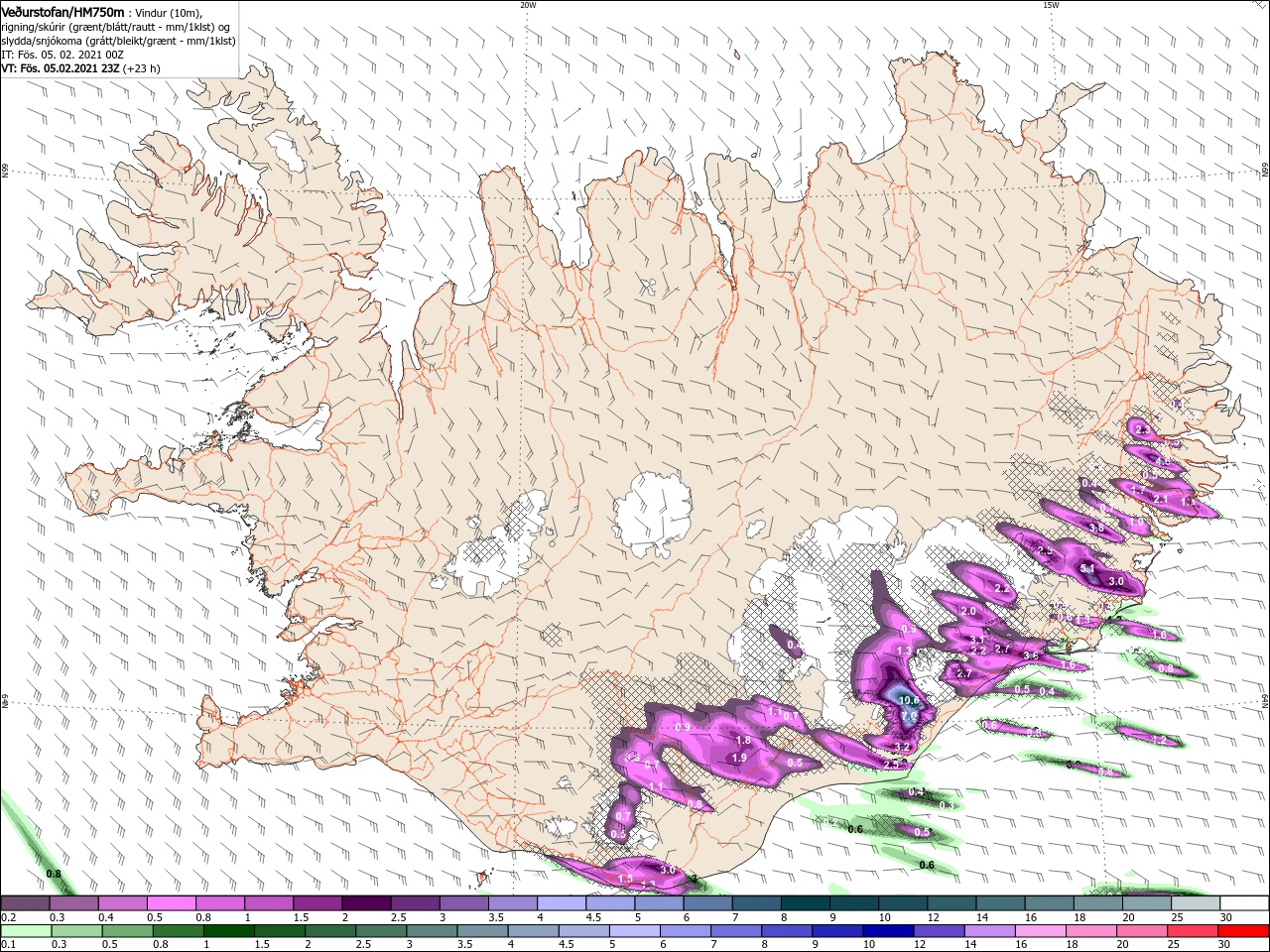Click the 20W longitude label at the top
The image size is (1270, 952).
coord(528,5)
